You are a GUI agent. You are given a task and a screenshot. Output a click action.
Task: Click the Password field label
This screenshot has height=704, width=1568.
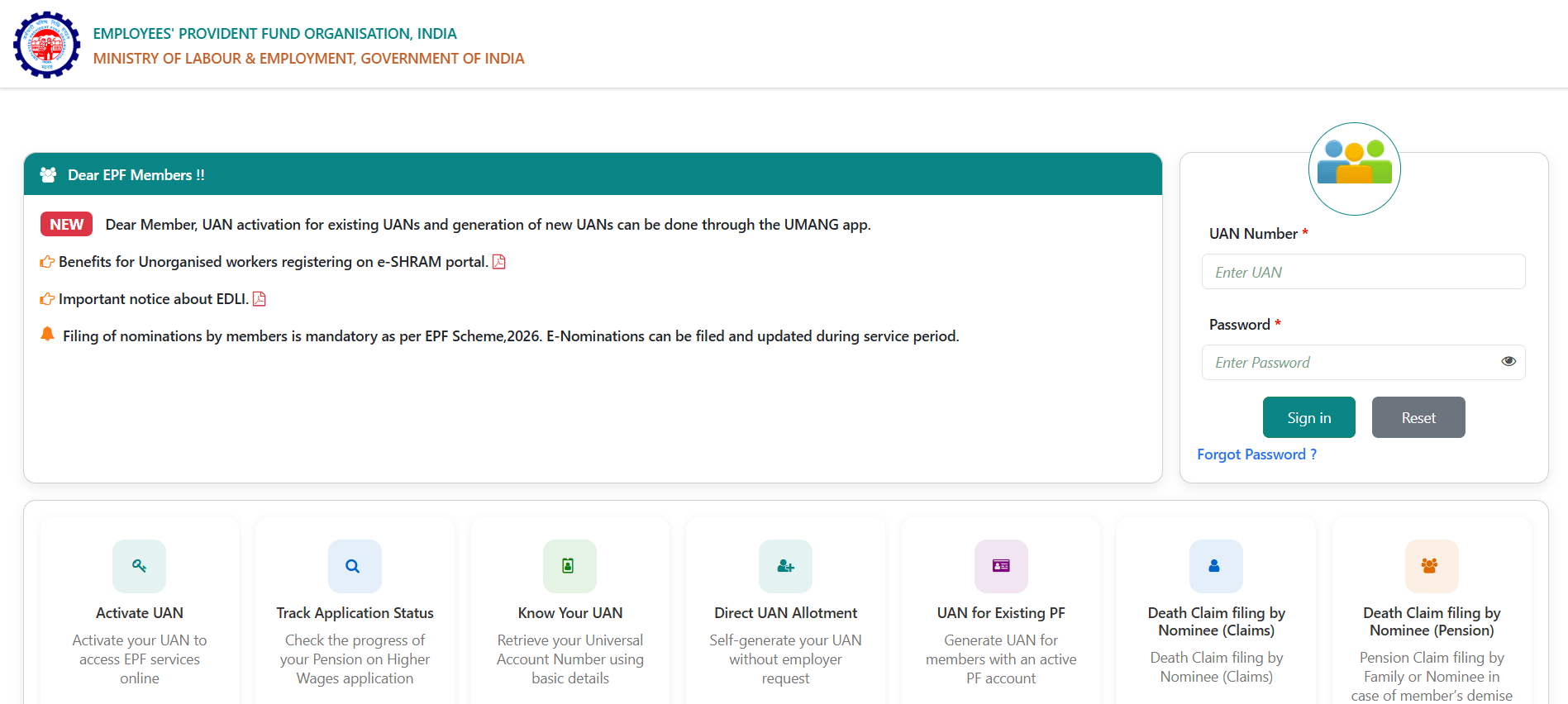click(1239, 325)
